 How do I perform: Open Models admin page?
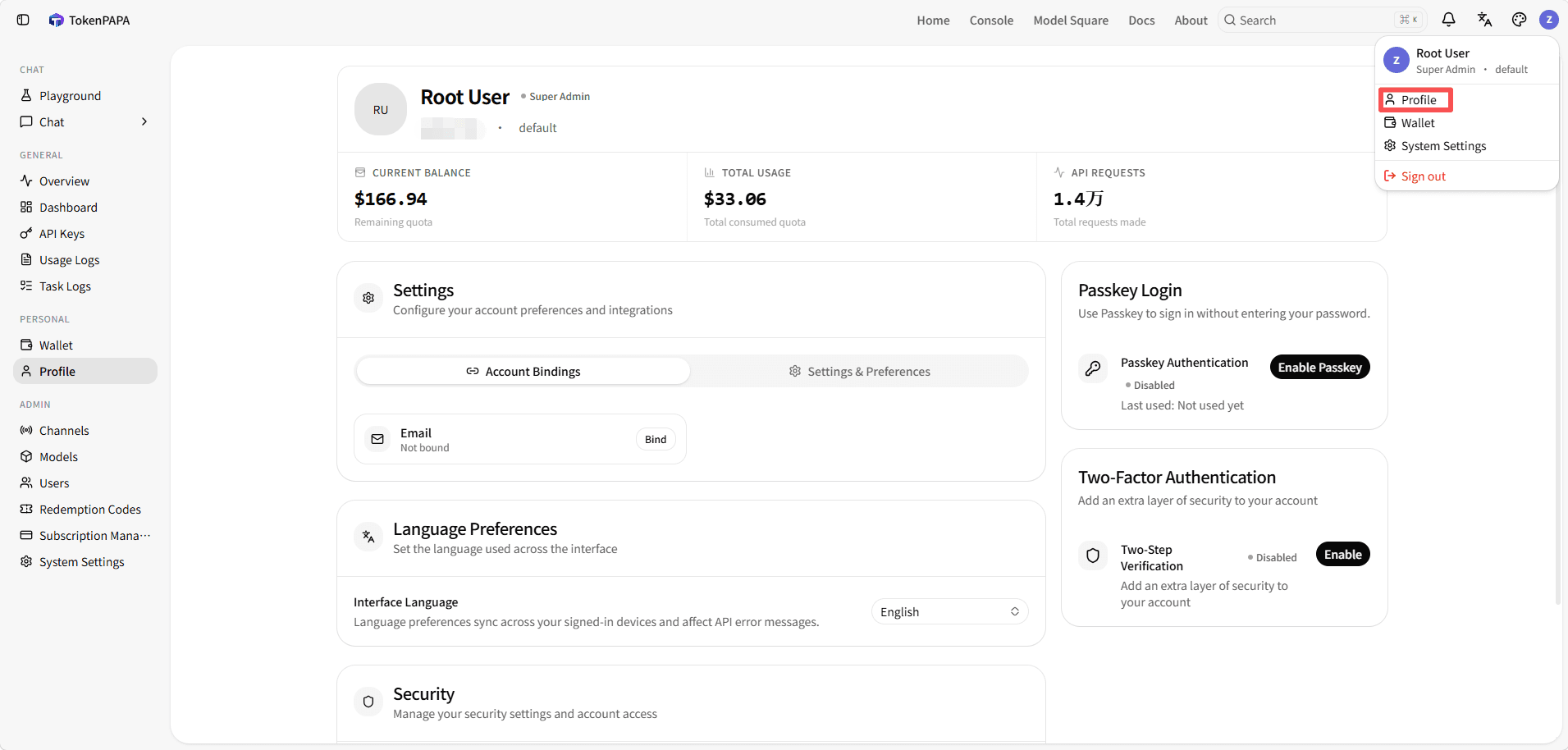85,457
